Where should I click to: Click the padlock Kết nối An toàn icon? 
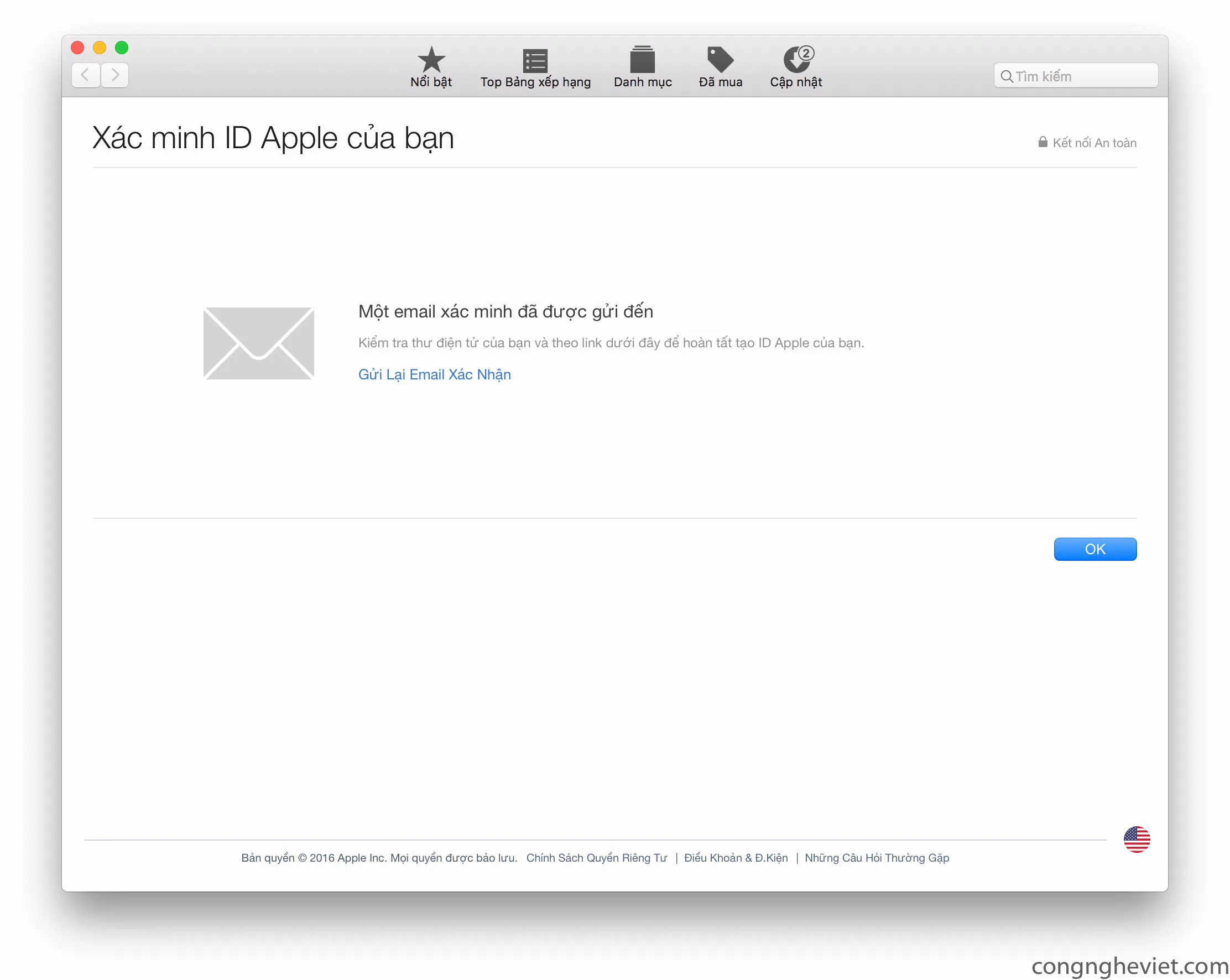1043,142
